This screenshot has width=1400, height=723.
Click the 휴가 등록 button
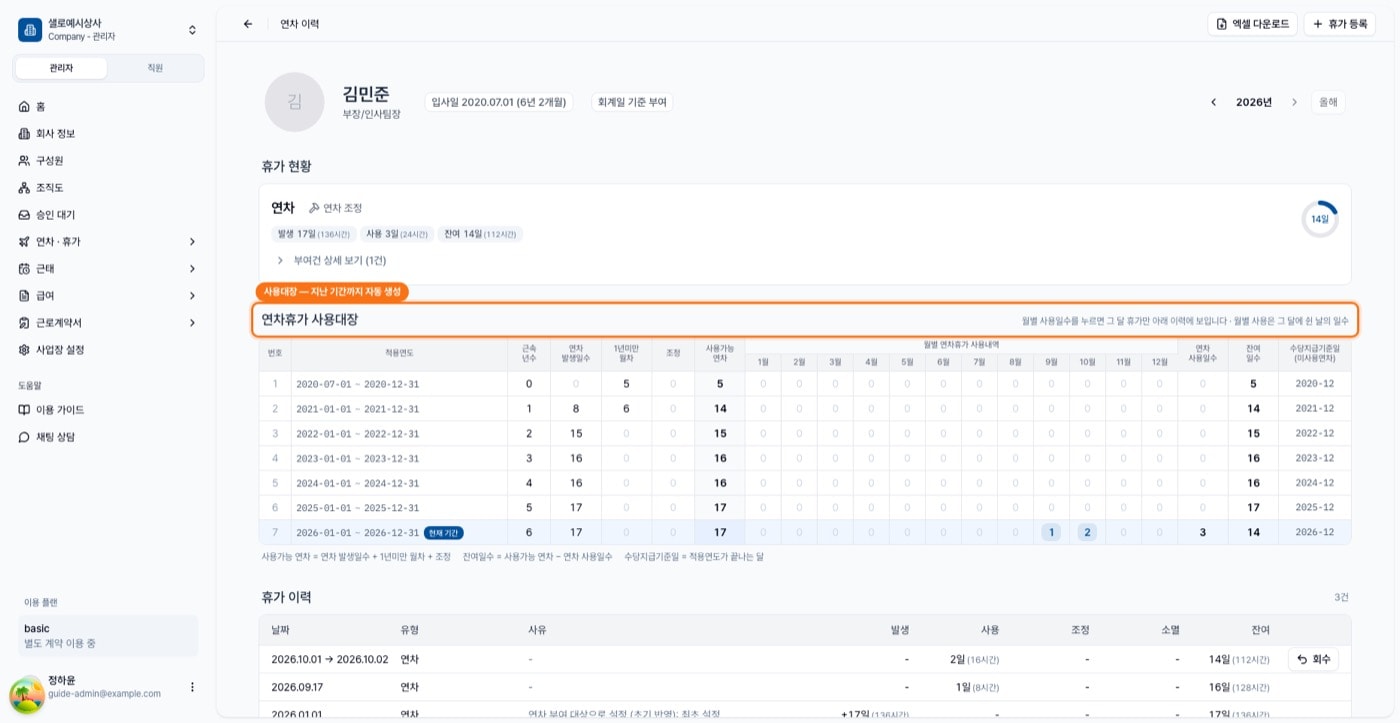click(1339, 24)
